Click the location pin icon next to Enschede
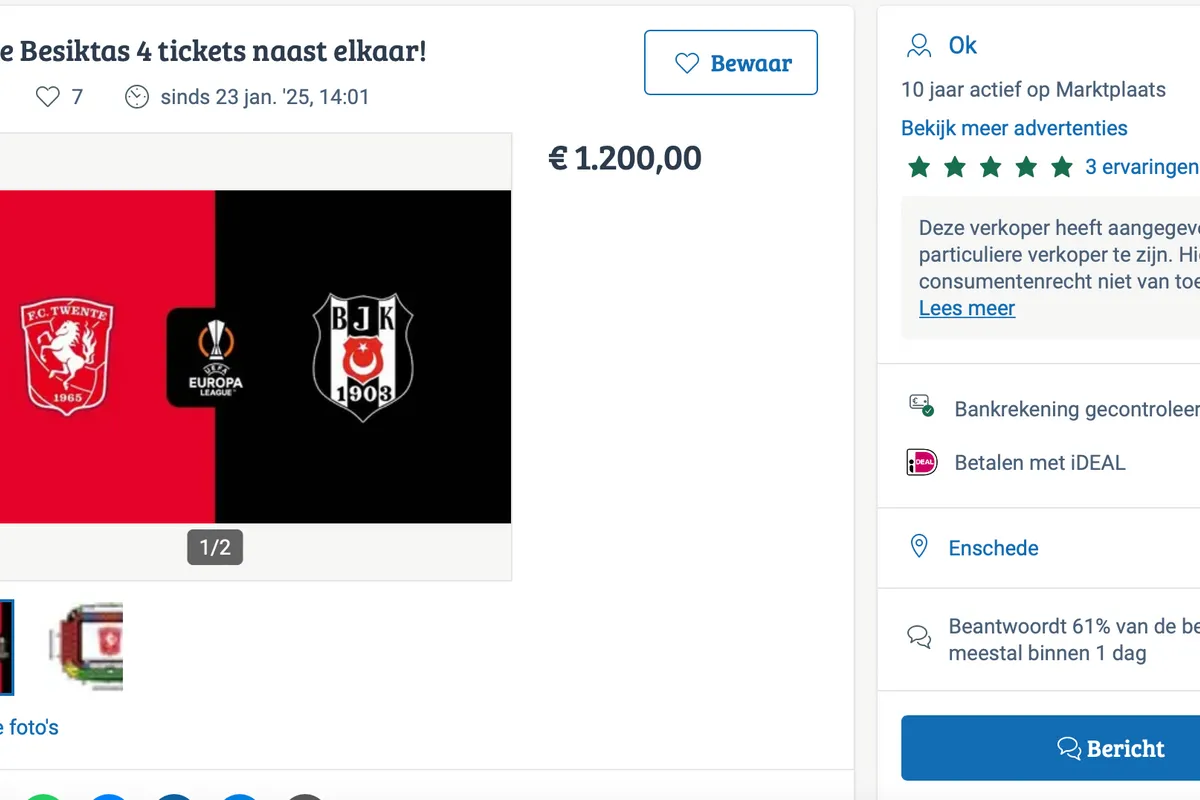1200x800 pixels. coord(921,547)
